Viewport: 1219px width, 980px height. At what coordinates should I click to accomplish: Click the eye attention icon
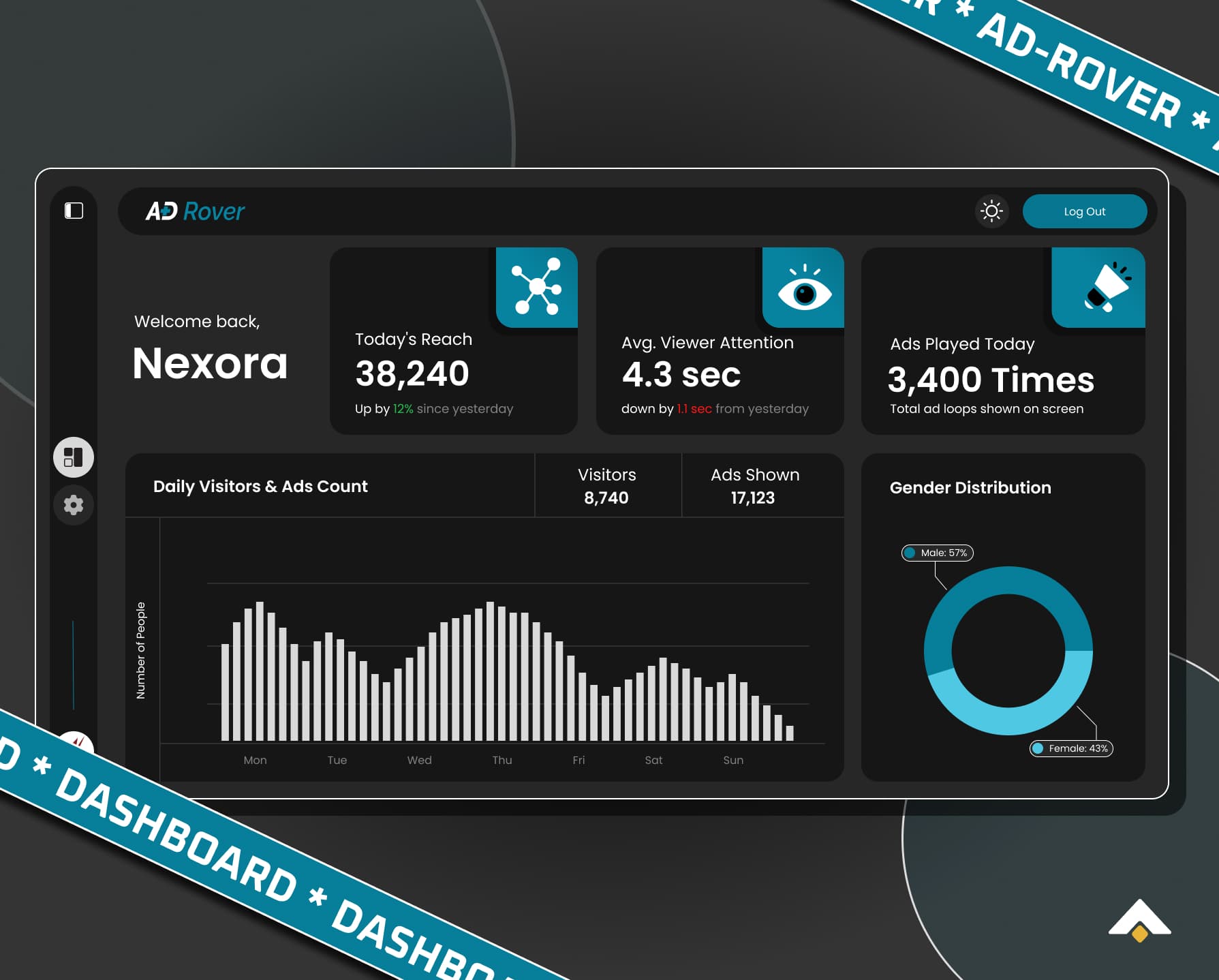[x=803, y=288]
